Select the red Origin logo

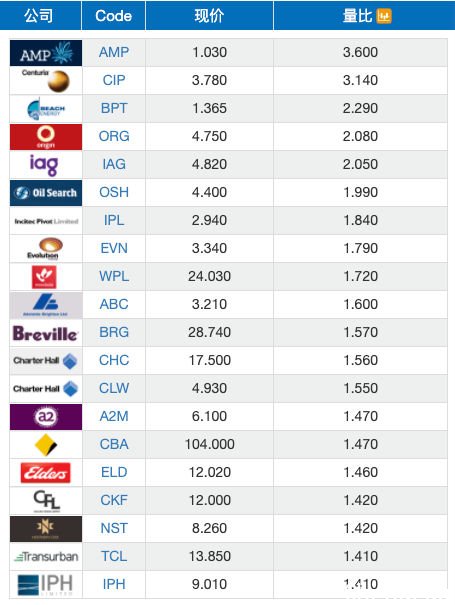tap(46, 137)
